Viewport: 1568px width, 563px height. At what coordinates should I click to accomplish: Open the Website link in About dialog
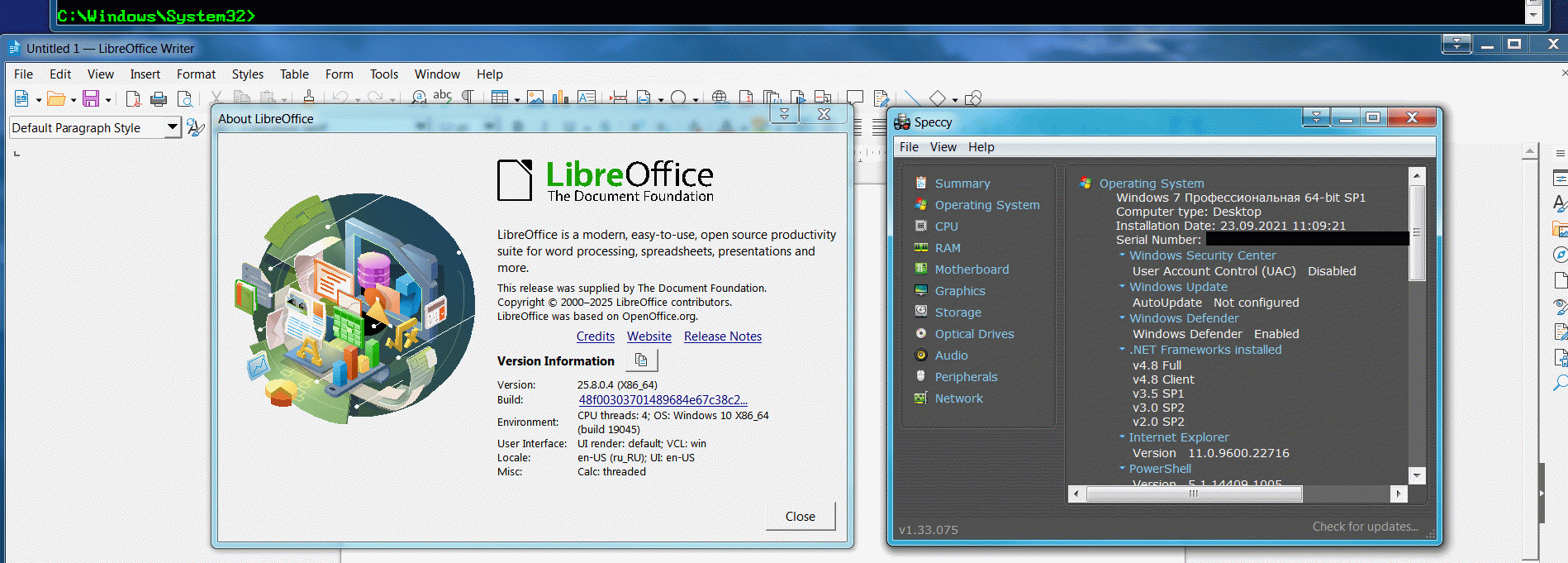pos(649,336)
